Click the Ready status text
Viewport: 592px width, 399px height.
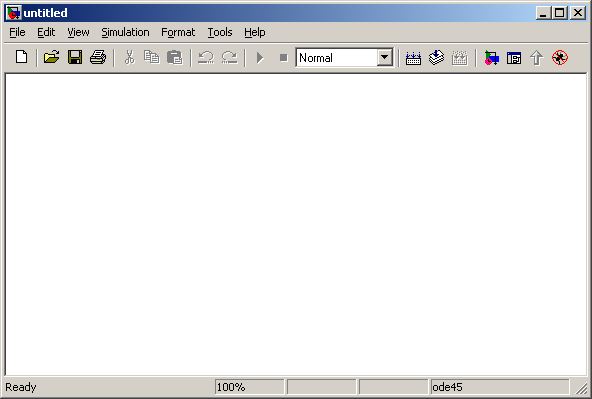coord(21,387)
